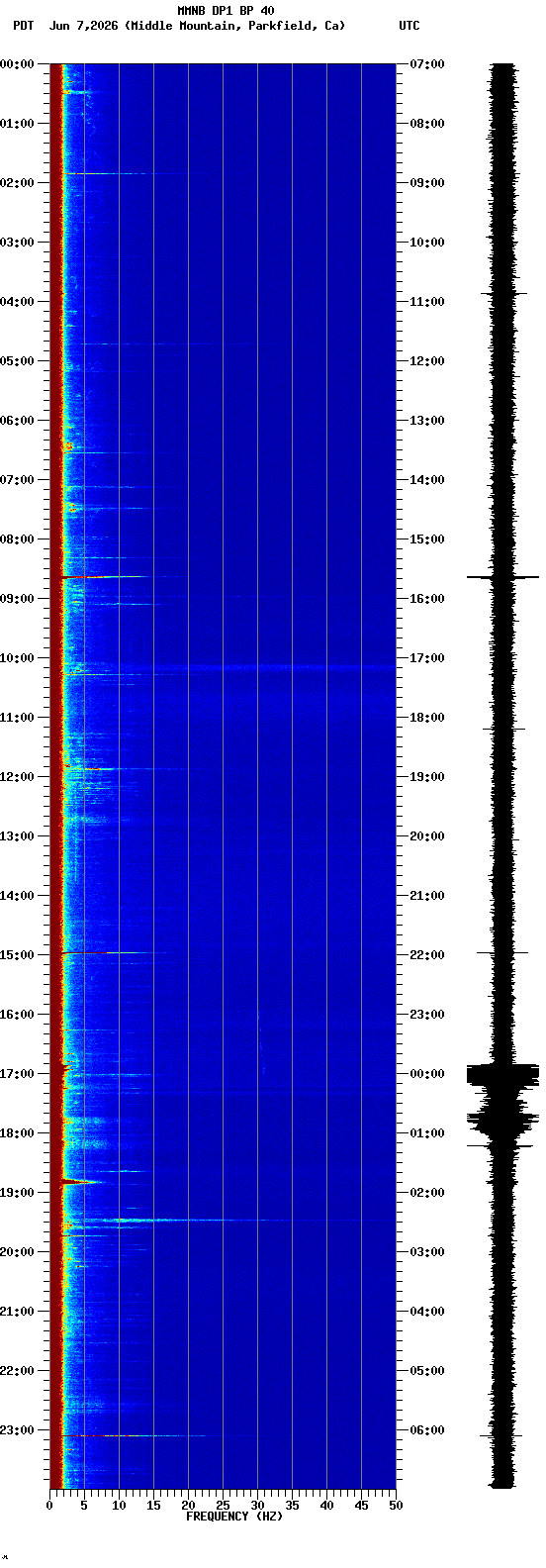Image resolution: width=546 pixels, height=1568 pixels.
Task: Click the seismogram spike near 15:40 UTC
Action: (x=503, y=576)
